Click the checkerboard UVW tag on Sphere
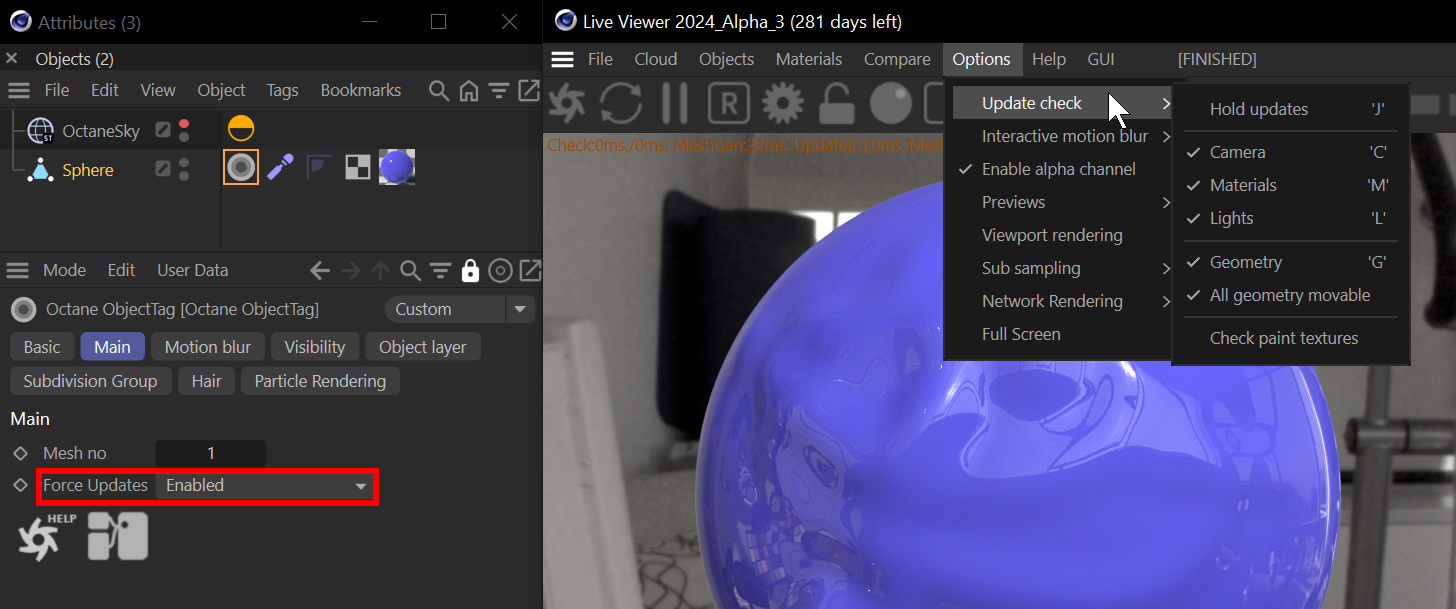The width and height of the screenshot is (1456, 609). point(357,167)
